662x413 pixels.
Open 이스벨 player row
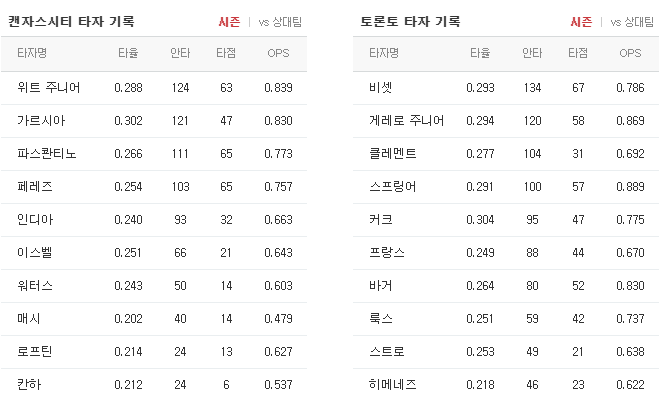pos(154,253)
